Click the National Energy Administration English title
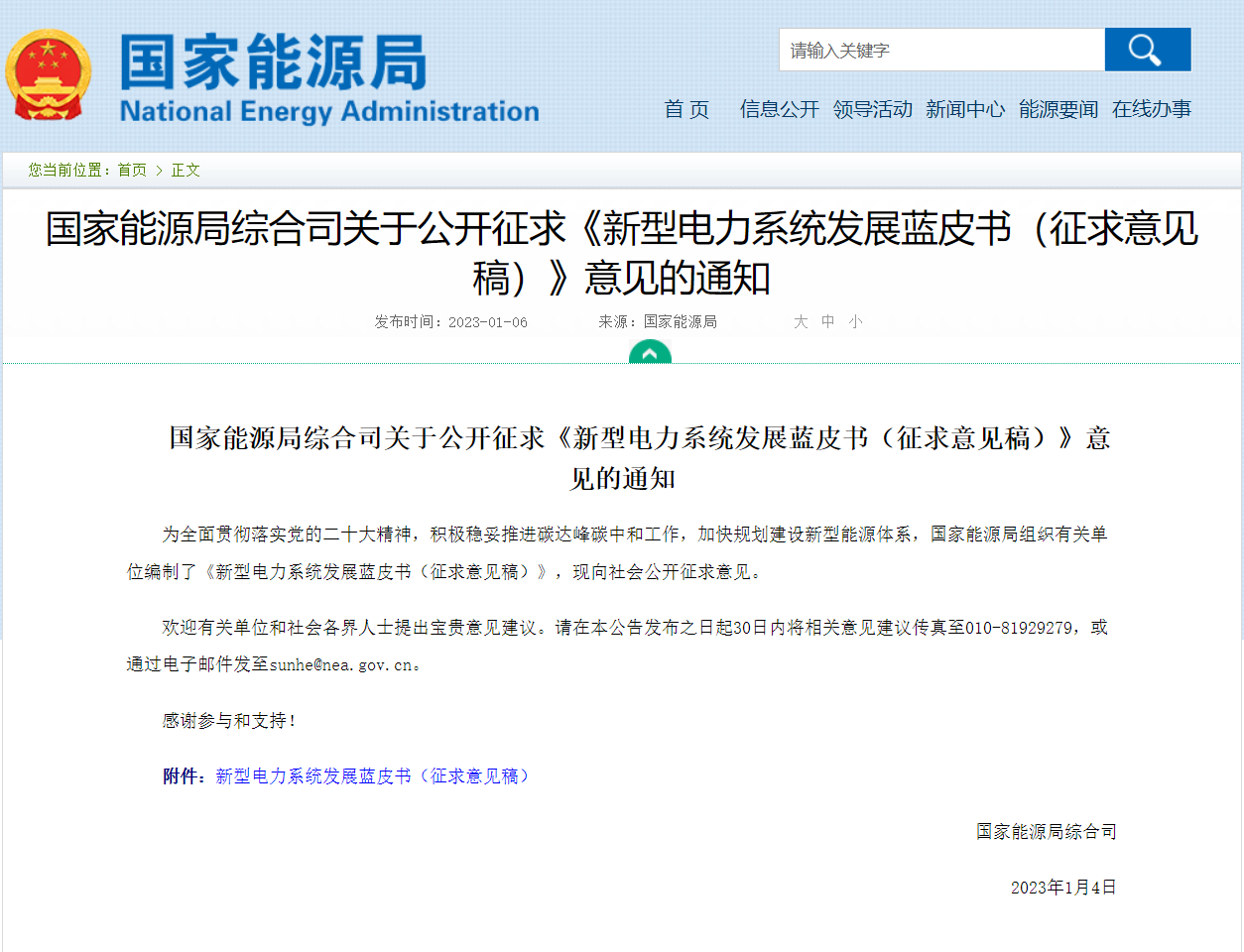Viewport: 1244px width, 952px height. (329, 111)
